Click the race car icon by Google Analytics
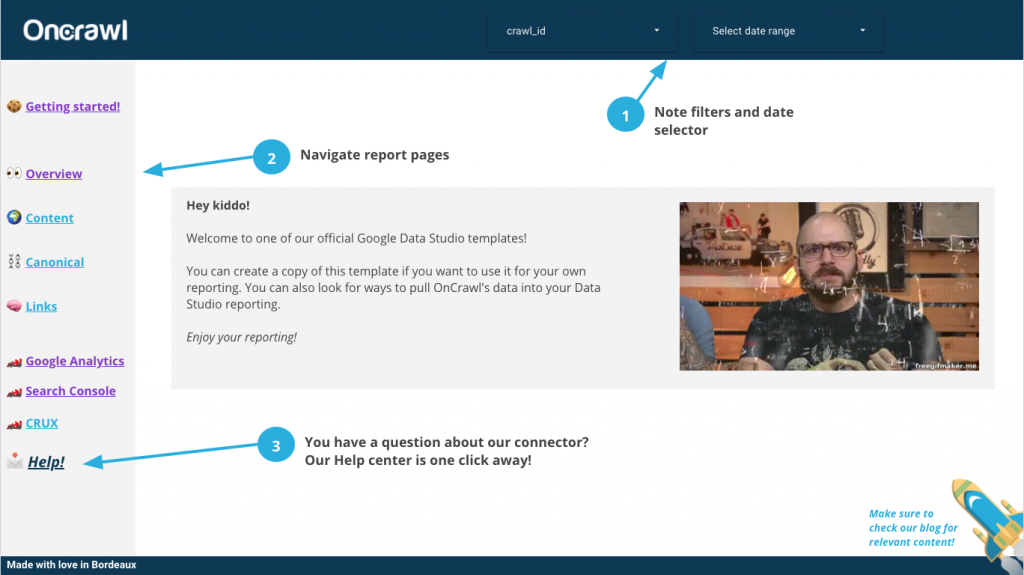The image size is (1024, 575). (14, 362)
